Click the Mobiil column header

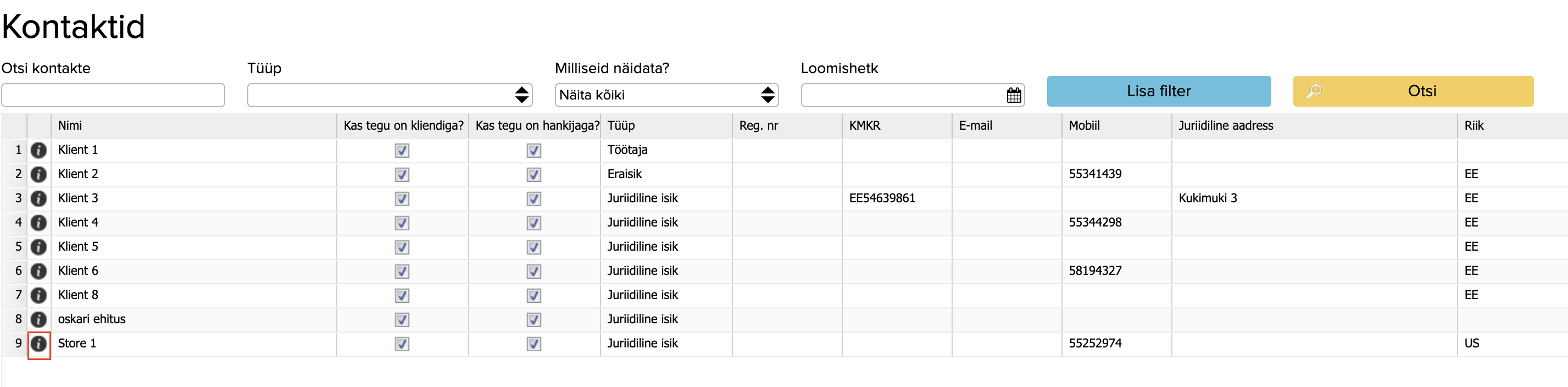pos(1084,125)
